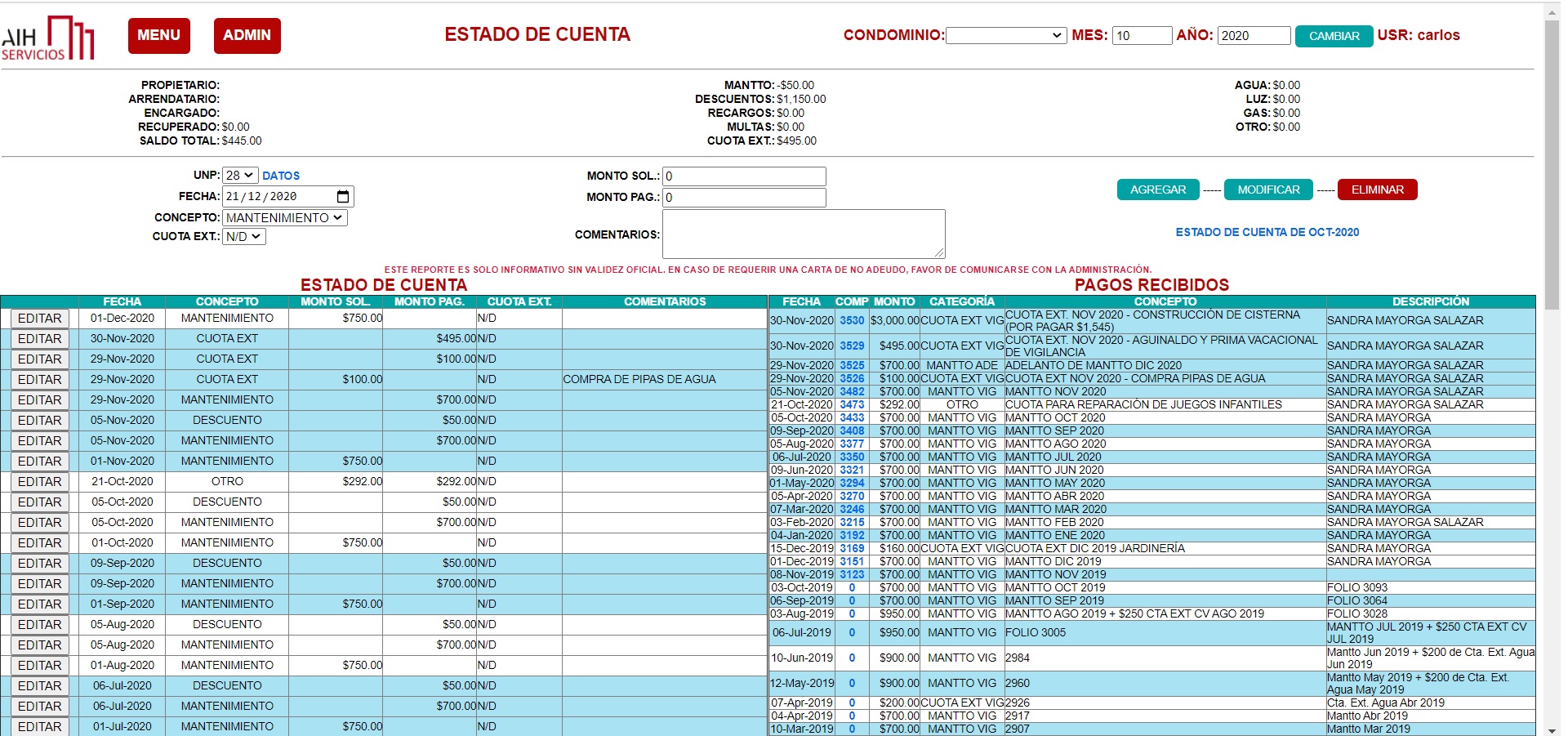
Task: Open payment receipt 3408 link
Action: click(x=852, y=431)
